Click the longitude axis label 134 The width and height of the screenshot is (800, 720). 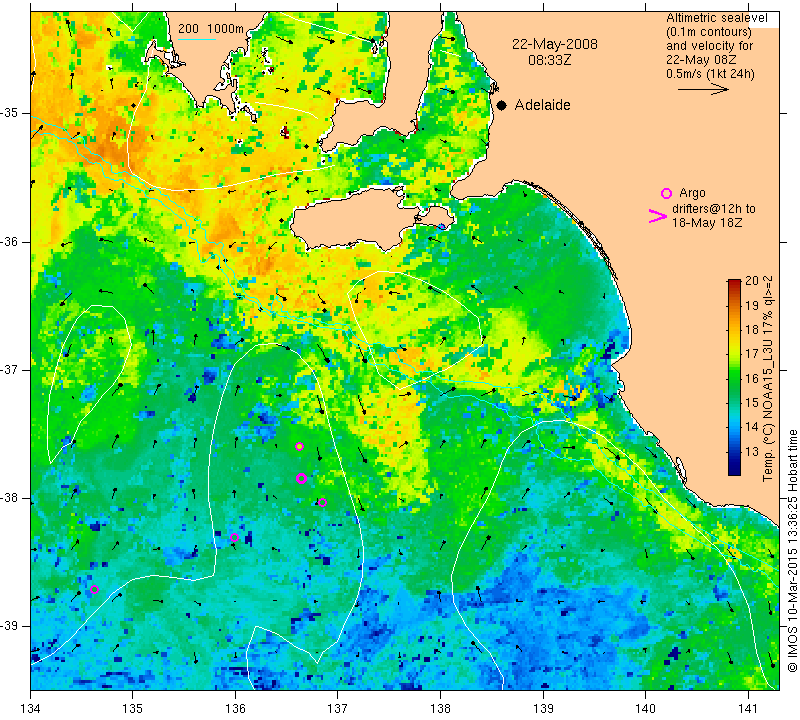click(31, 708)
